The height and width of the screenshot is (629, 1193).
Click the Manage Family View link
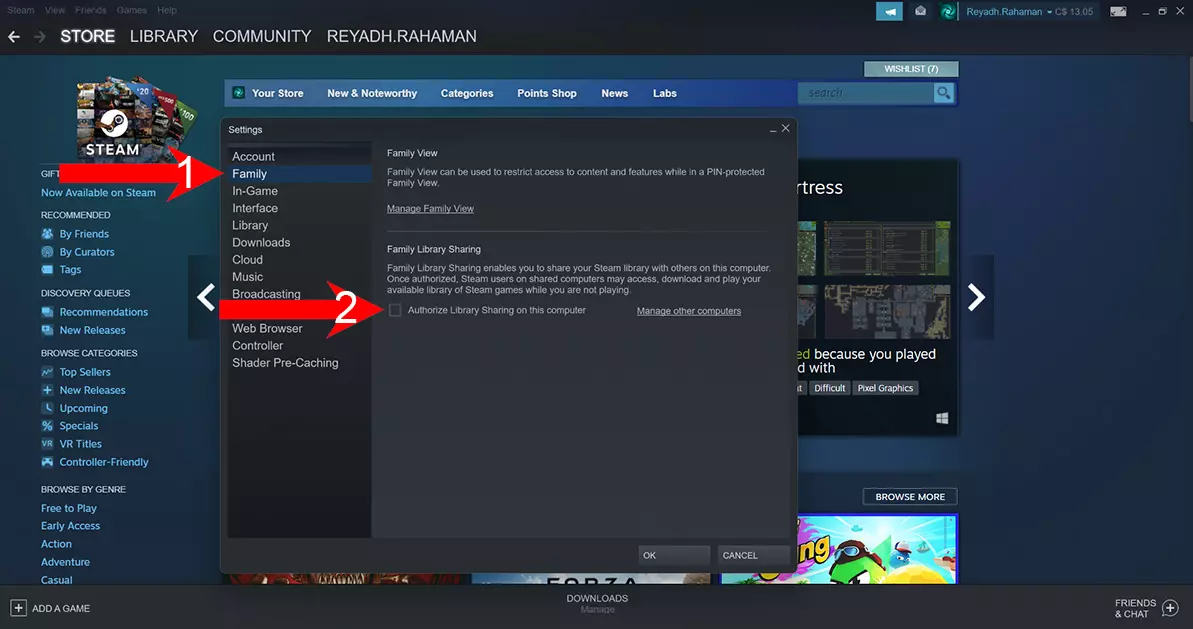430,209
